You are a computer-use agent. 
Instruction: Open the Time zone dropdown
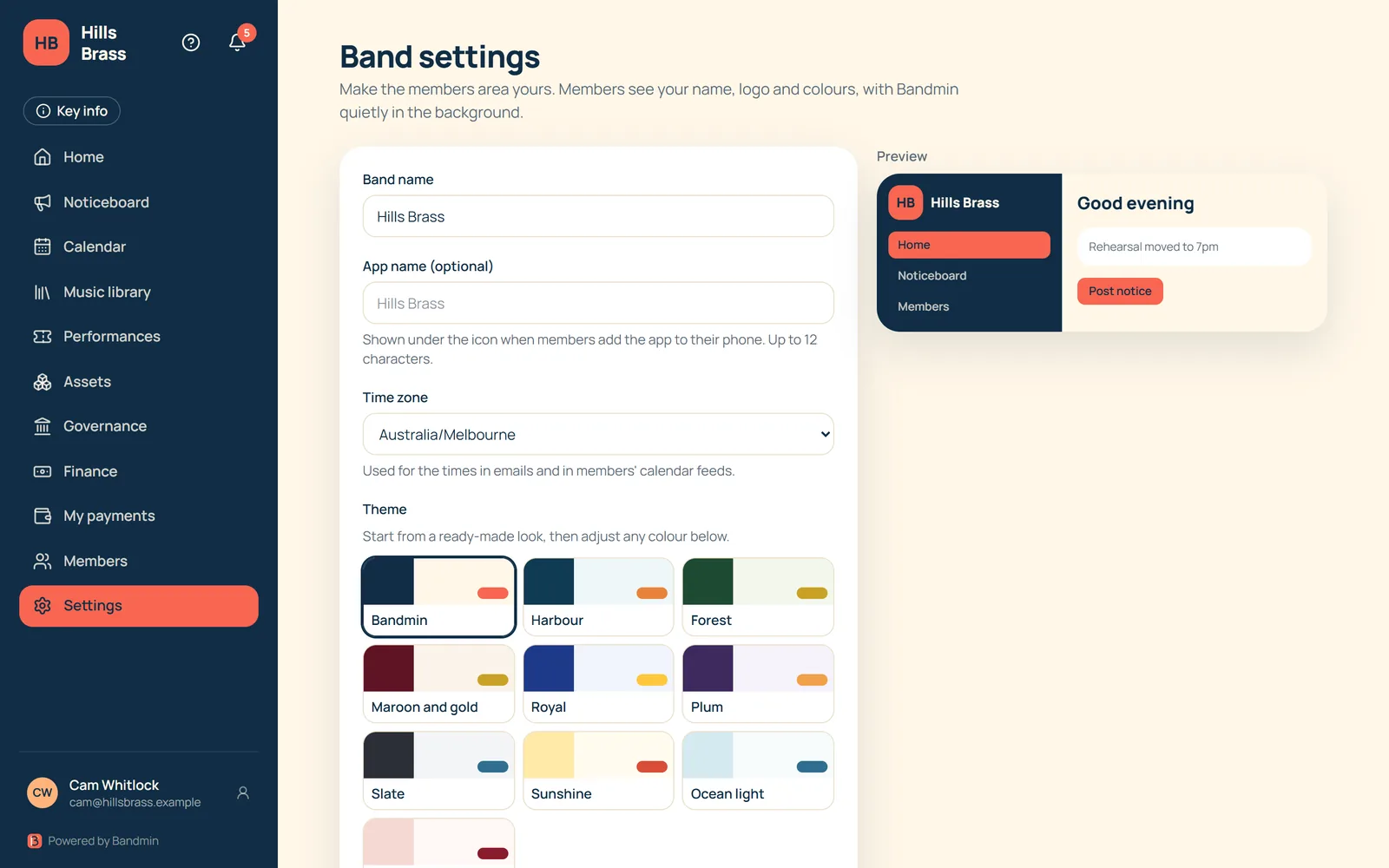[x=598, y=434]
